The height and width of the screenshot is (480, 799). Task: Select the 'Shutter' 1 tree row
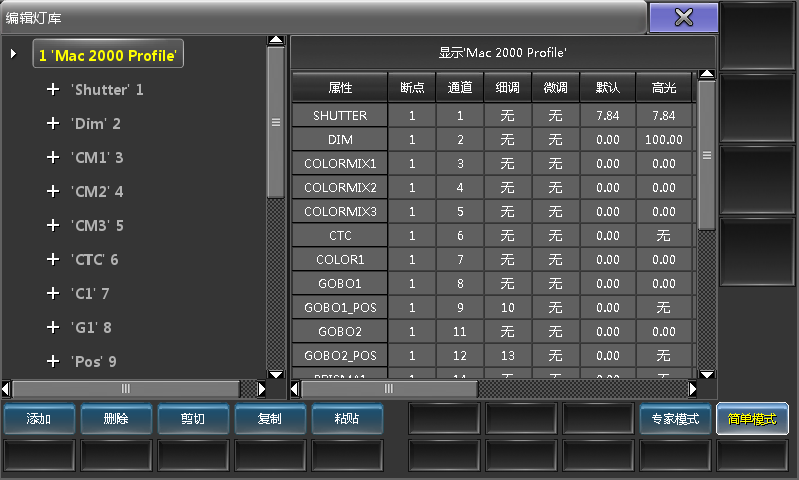click(x=108, y=90)
